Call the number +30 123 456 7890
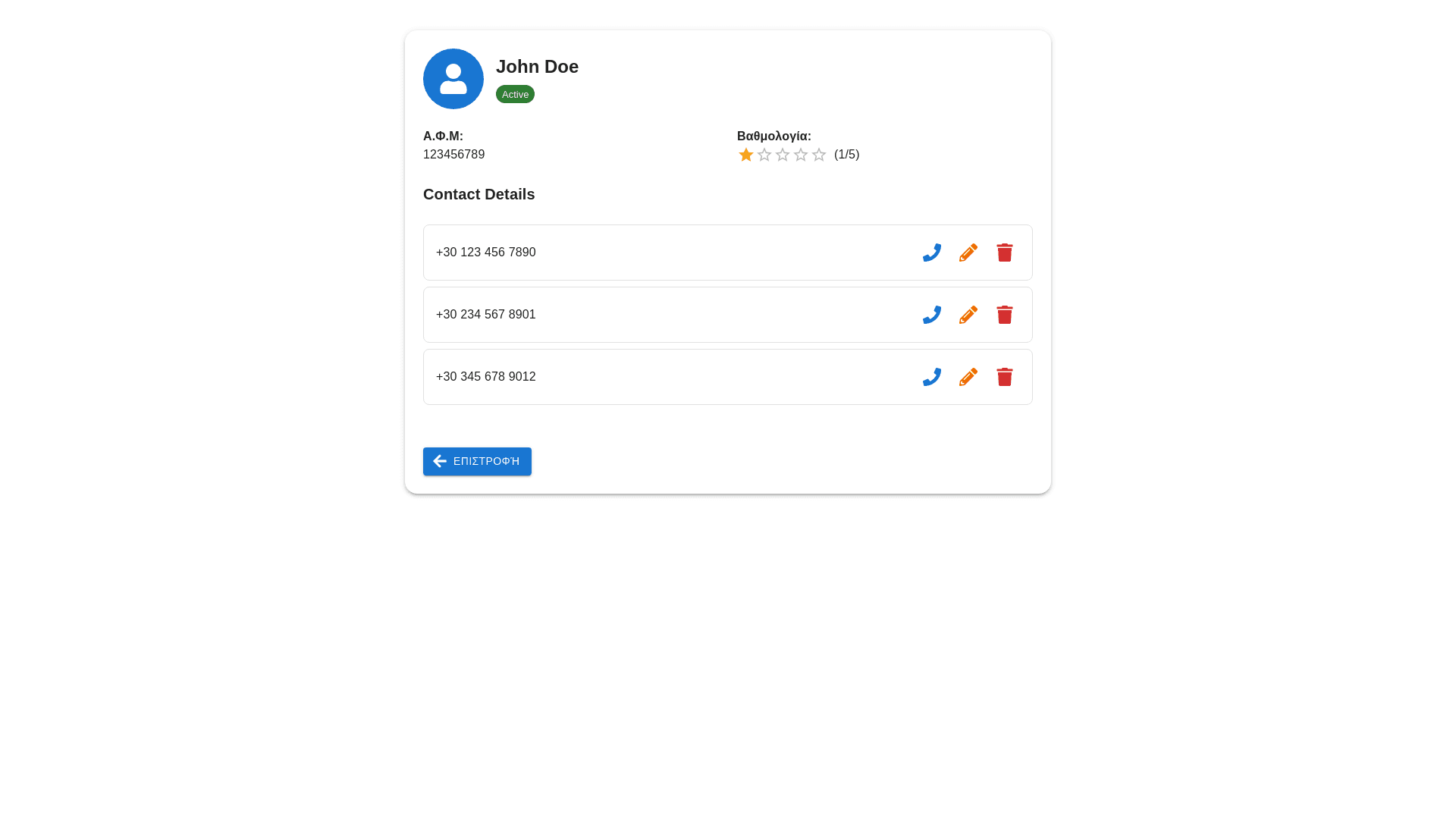1456x819 pixels. point(931,253)
